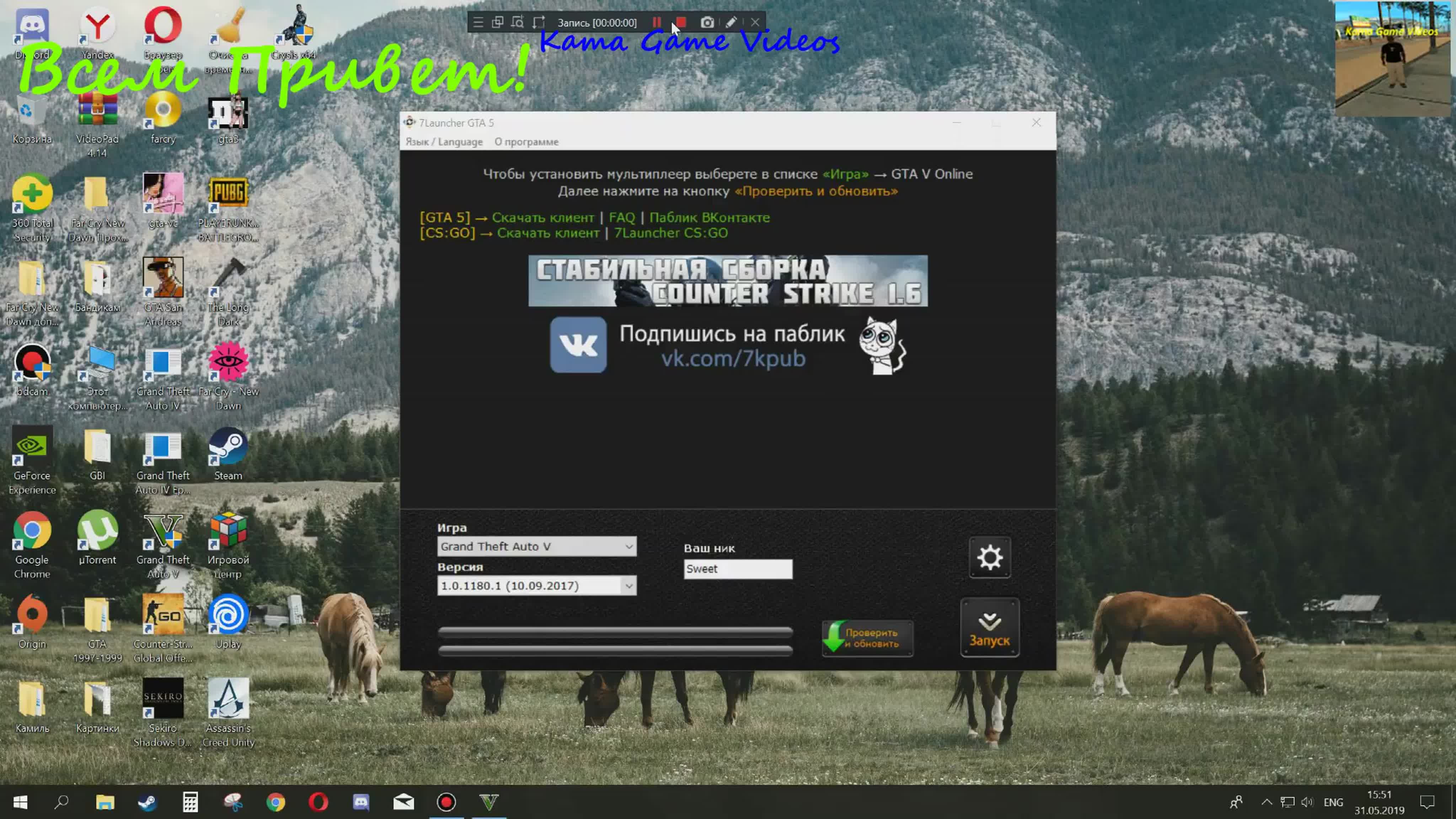The width and height of the screenshot is (1456, 819).
Task: Open Sekiro Shadows Die shortcut
Action: pyautogui.click(x=163, y=713)
